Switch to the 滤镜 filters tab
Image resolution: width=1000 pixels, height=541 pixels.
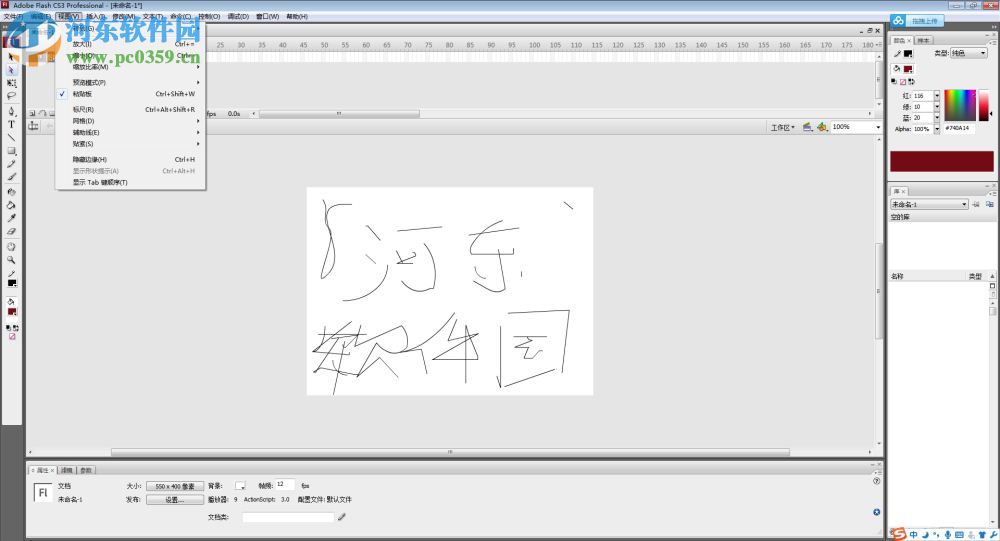pyautogui.click(x=66, y=470)
